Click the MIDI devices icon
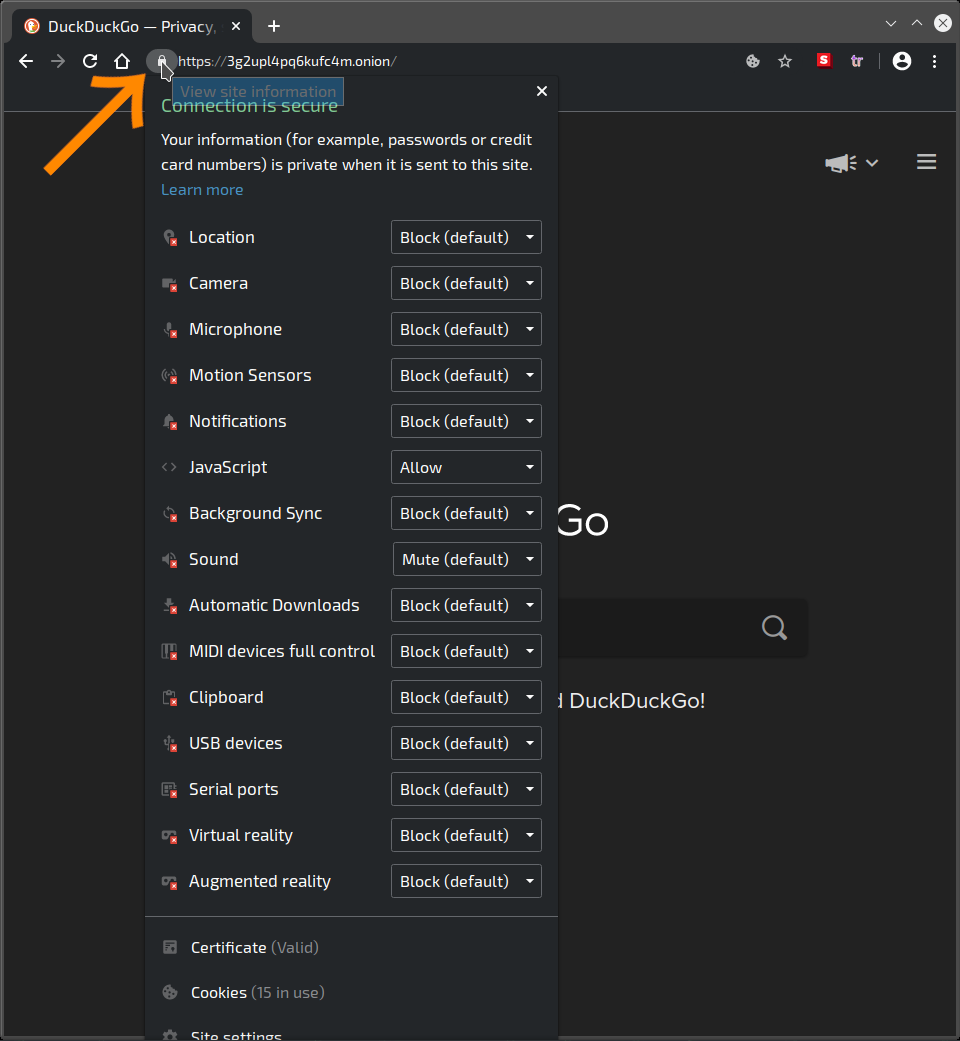Viewport: 960px width, 1041px height. (x=170, y=651)
